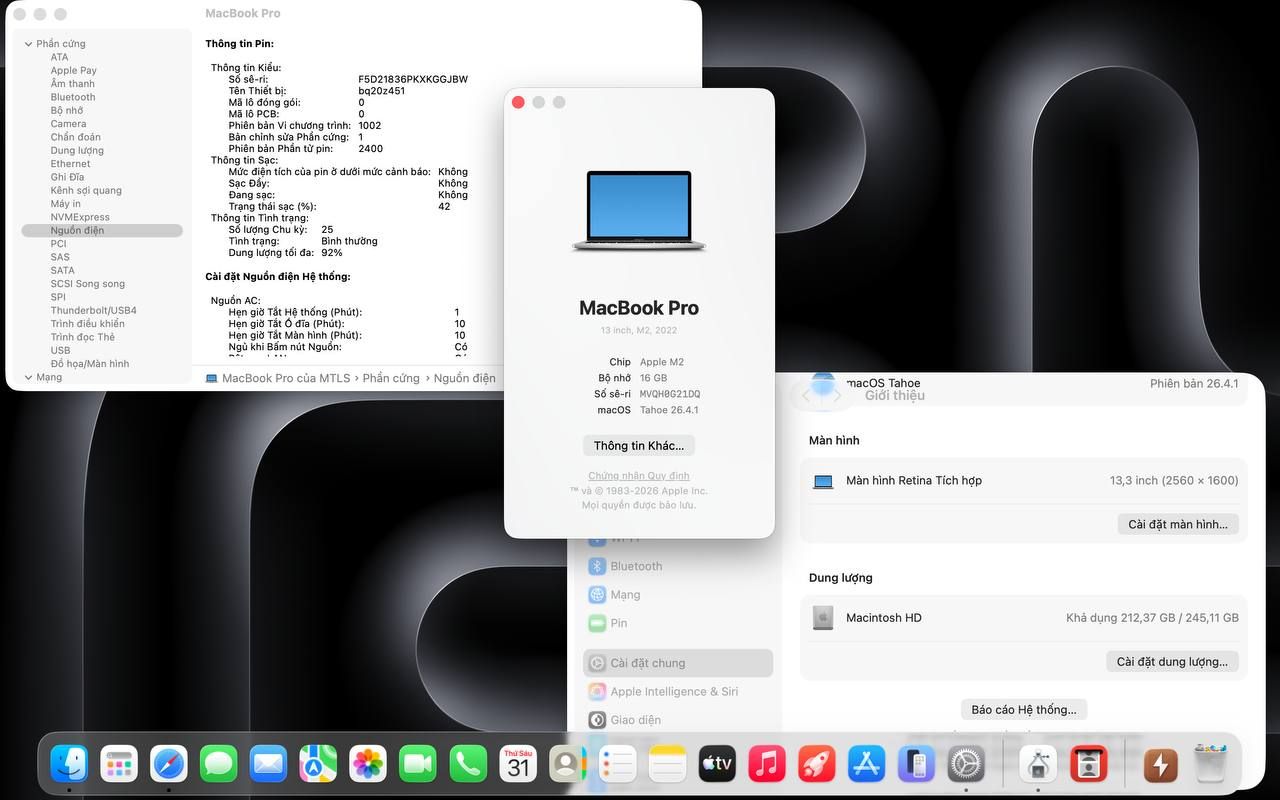Open Photos from the Dock
The image size is (1280, 800).
point(368,765)
